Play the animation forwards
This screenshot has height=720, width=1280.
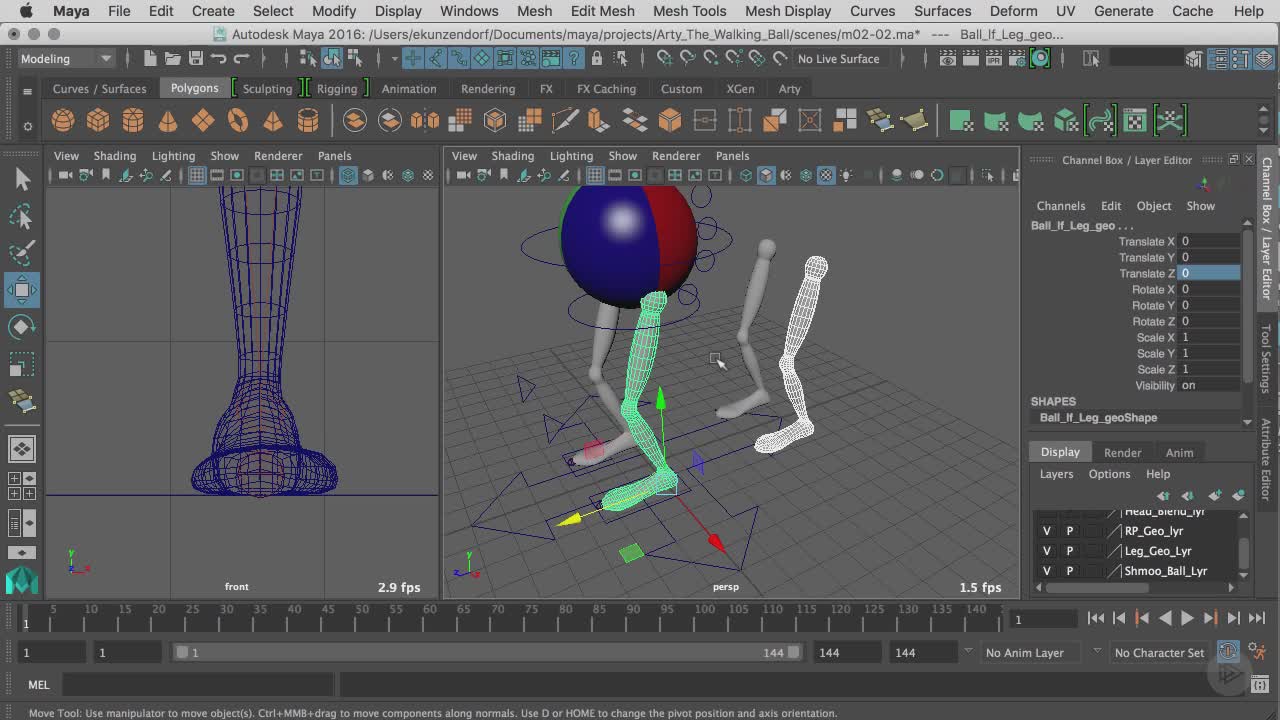tap(1187, 618)
